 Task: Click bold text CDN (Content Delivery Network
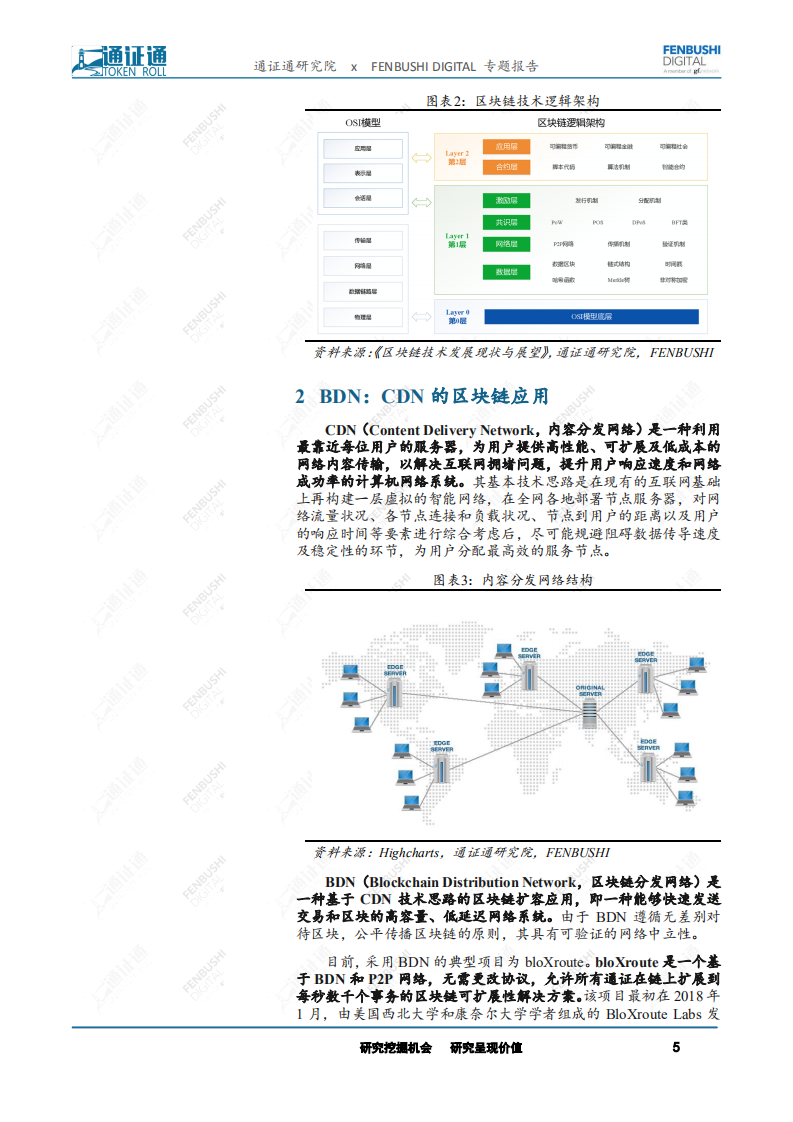click(x=429, y=430)
